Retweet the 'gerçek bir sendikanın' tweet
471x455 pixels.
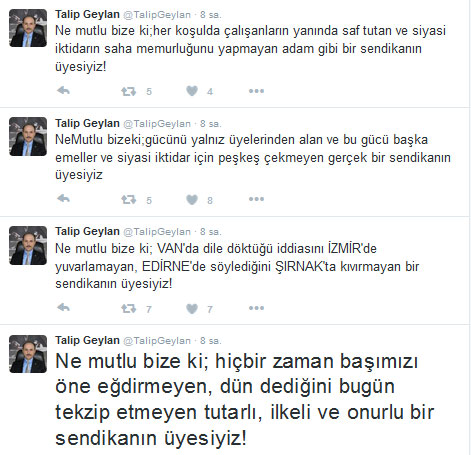tap(129, 199)
